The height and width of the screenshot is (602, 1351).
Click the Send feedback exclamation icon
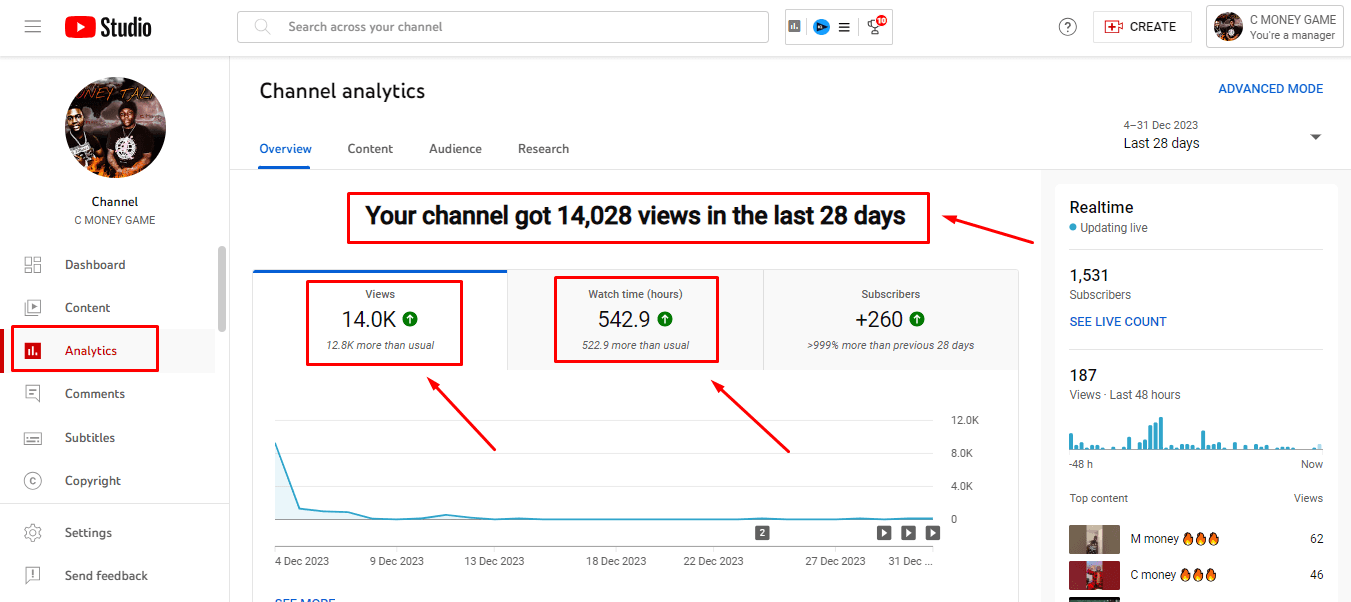[33, 576]
